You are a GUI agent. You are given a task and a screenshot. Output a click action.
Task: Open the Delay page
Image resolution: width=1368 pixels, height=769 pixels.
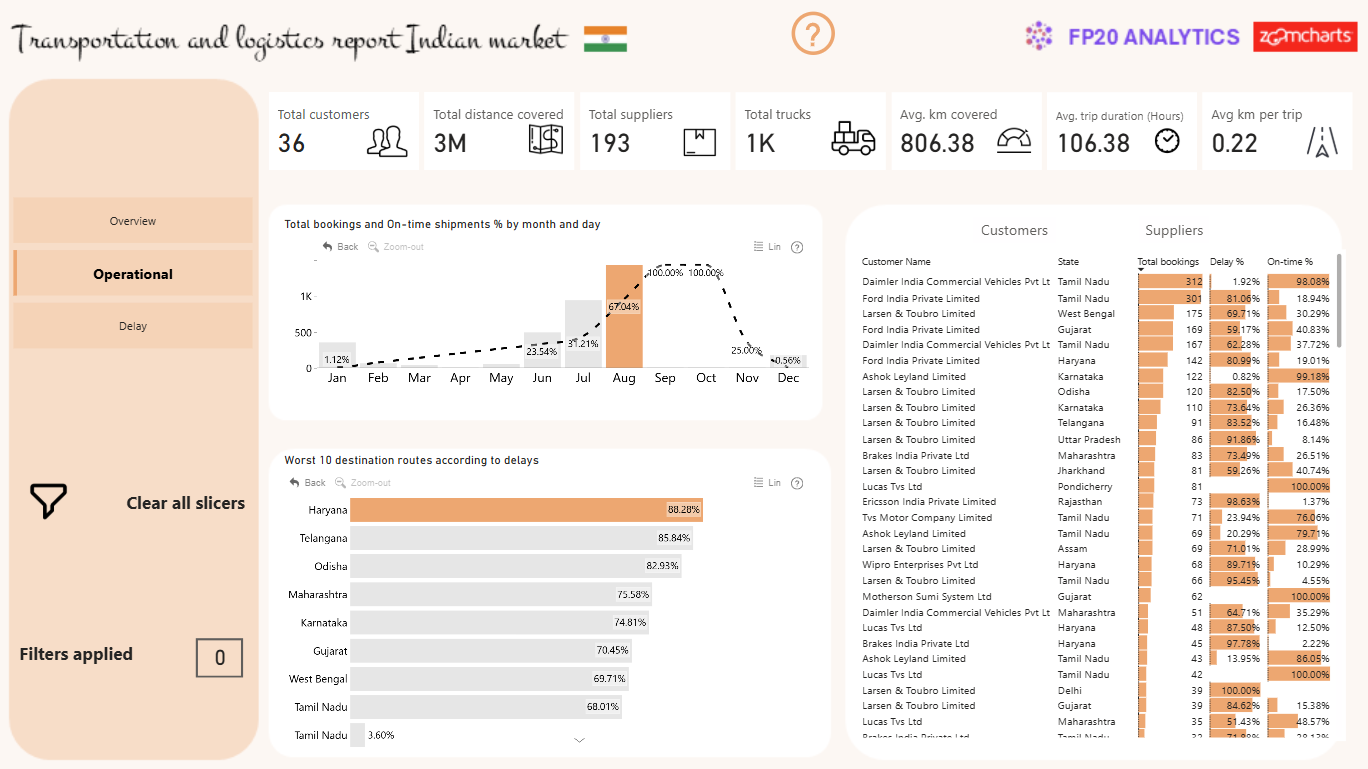coord(133,326)
